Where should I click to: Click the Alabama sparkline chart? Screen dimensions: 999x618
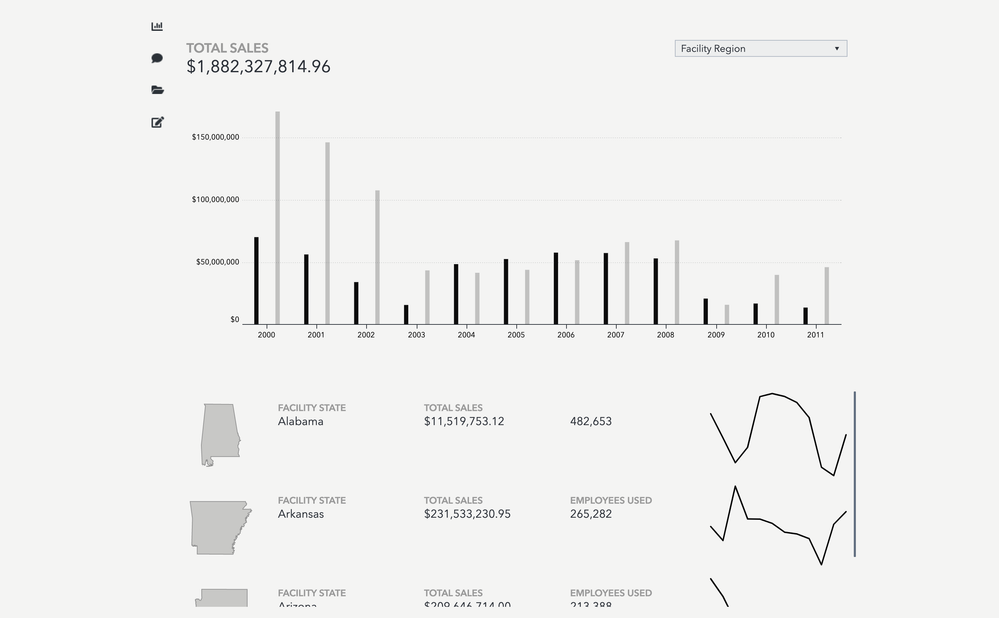click(778, 435)
